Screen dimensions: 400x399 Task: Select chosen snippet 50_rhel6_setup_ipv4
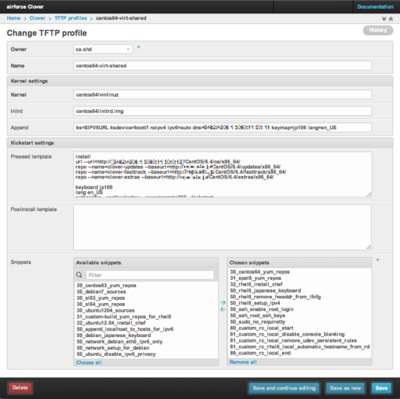coord(255,303)
